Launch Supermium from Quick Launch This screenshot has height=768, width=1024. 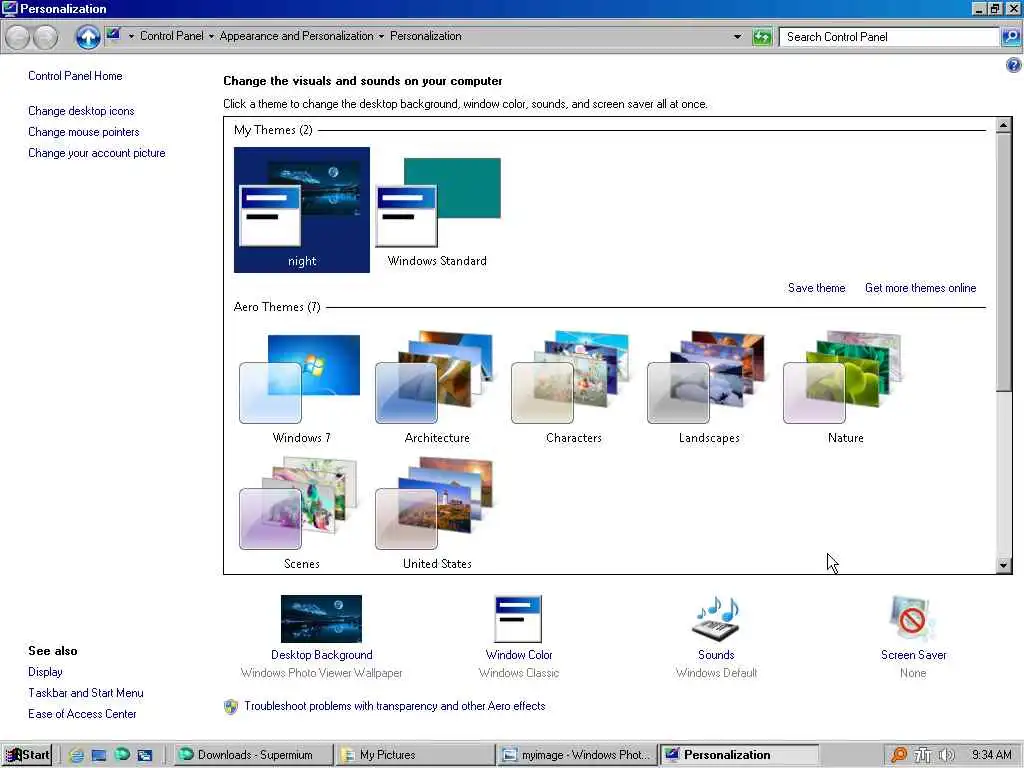pyautogui.click(x=122, y=754)
